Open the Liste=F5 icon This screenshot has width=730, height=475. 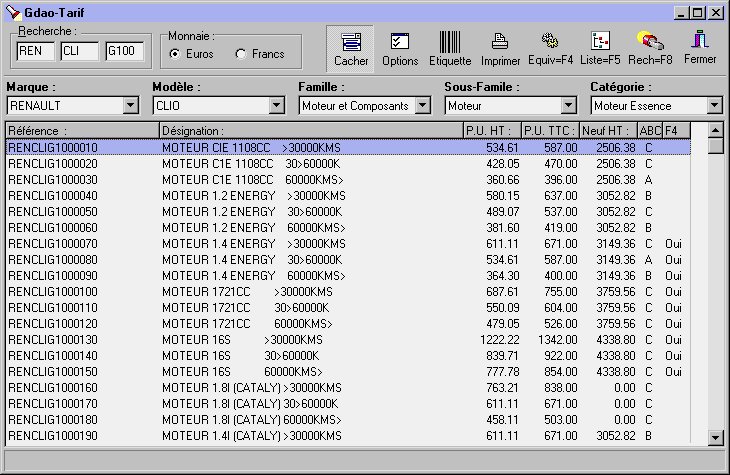(x=600, y=49)
